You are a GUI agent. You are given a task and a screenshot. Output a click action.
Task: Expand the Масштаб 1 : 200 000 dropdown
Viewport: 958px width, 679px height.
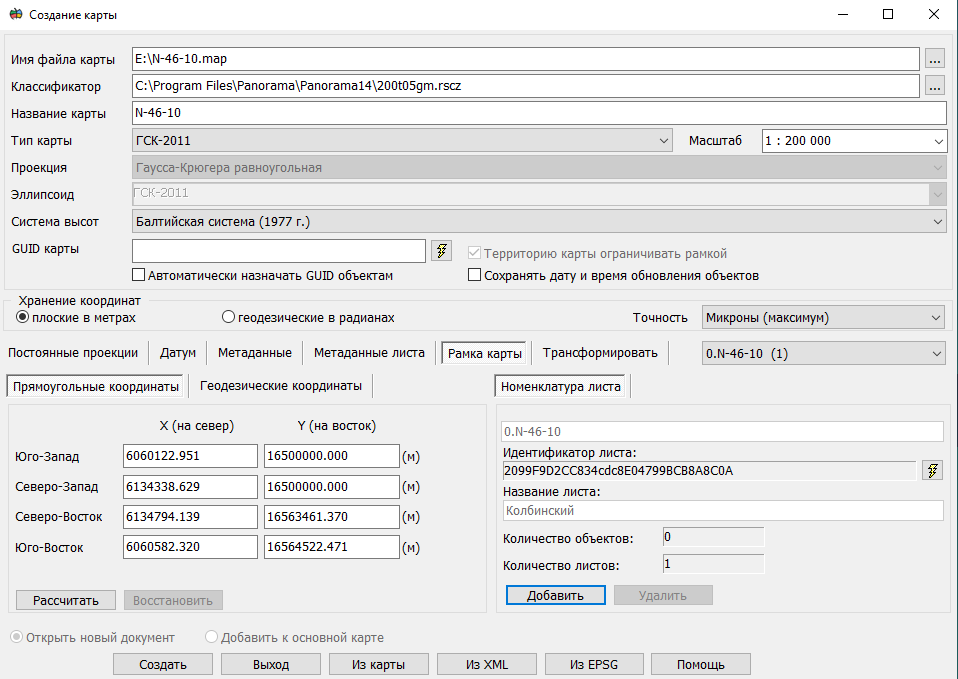pyautogui.click(x=853, y=141)
